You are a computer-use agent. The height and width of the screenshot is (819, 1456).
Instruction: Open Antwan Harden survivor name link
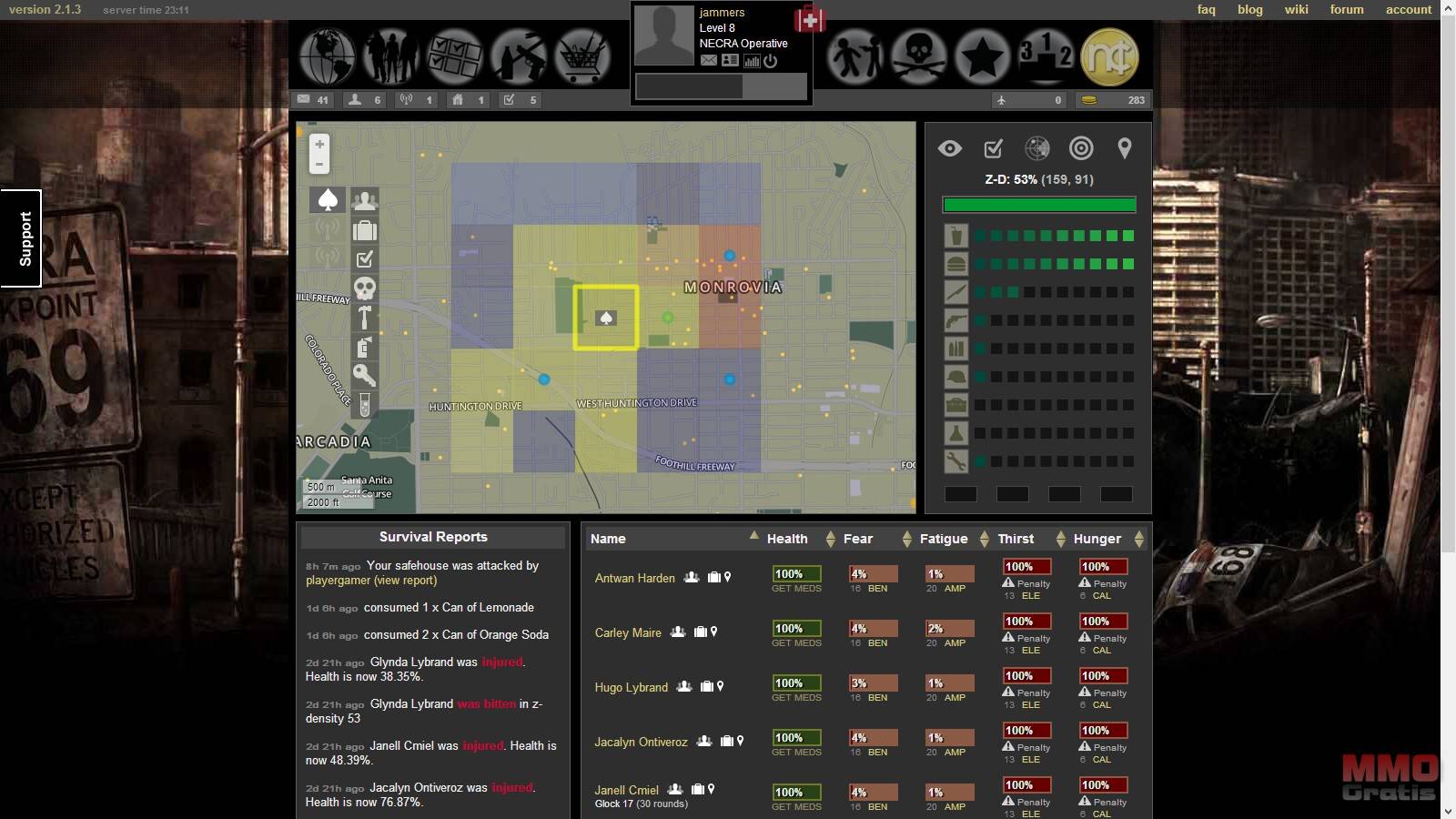coord(634,578)
